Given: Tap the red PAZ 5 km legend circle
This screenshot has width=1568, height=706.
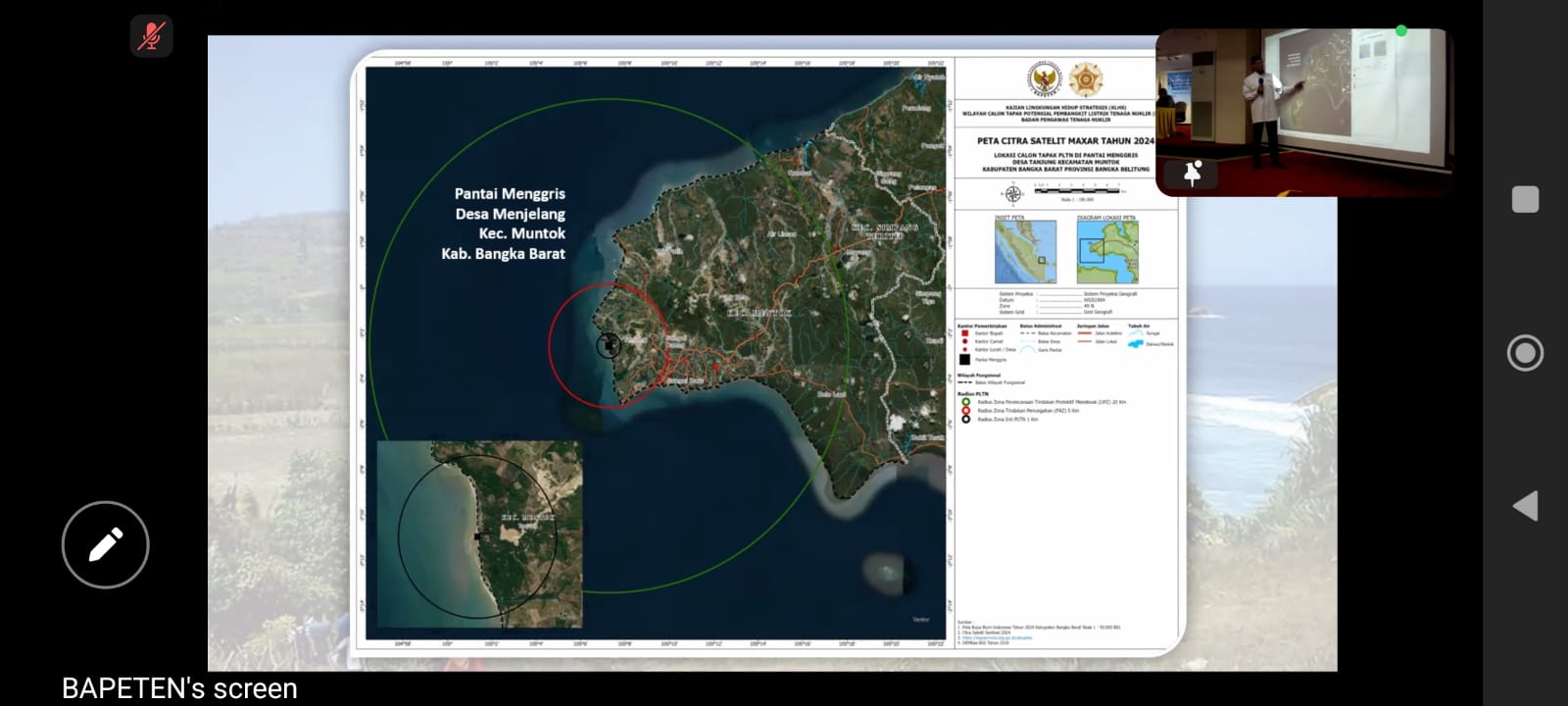Looking at the screenshot, I should pos(965,411).
